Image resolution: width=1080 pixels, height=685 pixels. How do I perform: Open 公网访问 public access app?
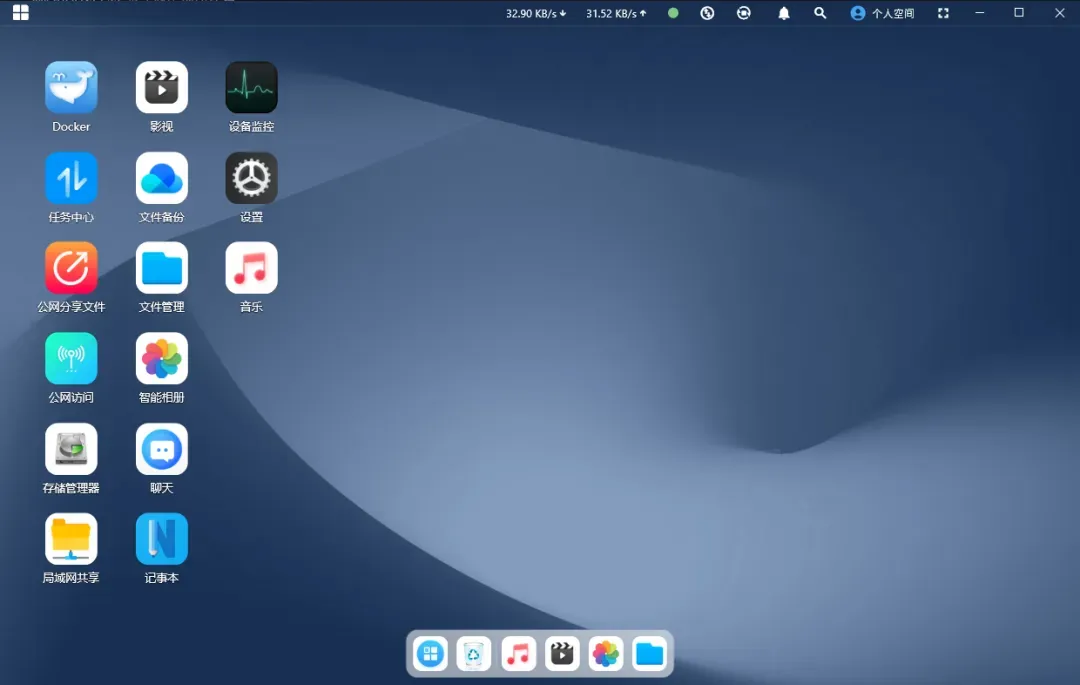point(71,359)
